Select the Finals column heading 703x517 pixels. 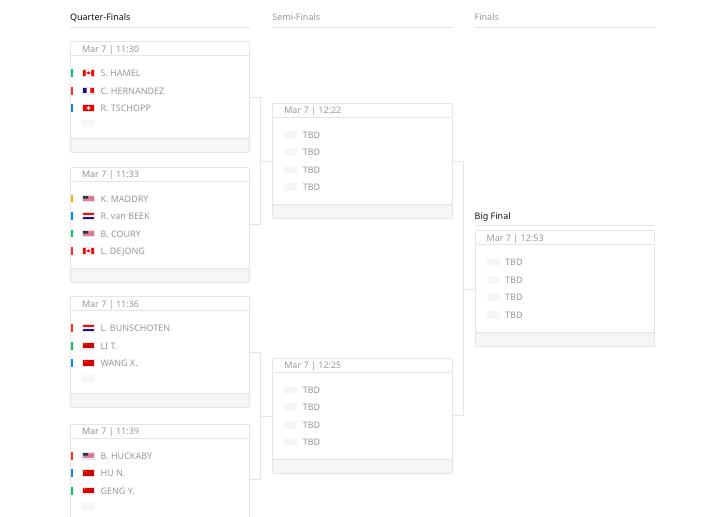coord(486,17)
